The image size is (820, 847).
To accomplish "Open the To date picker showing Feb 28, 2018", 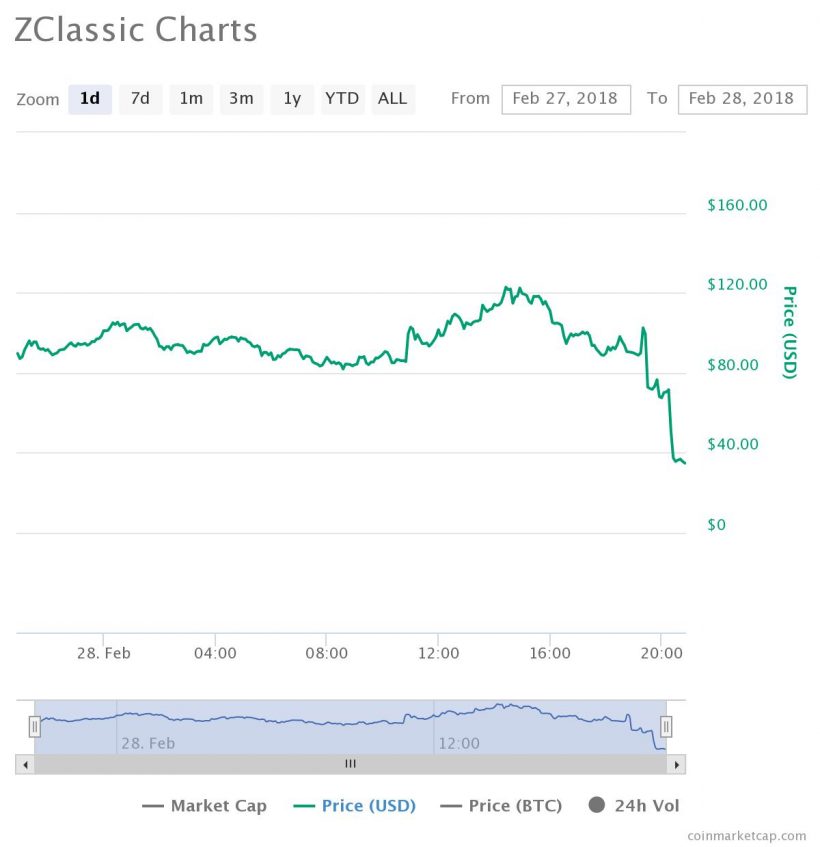I will (743, 99).
